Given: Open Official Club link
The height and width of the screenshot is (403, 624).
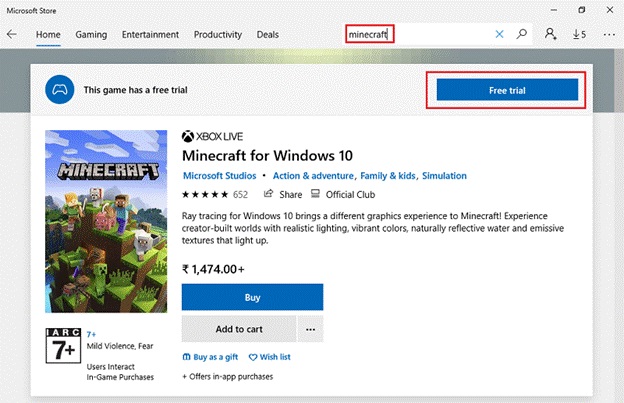Looking at the screenshot, I should [350, 195].
